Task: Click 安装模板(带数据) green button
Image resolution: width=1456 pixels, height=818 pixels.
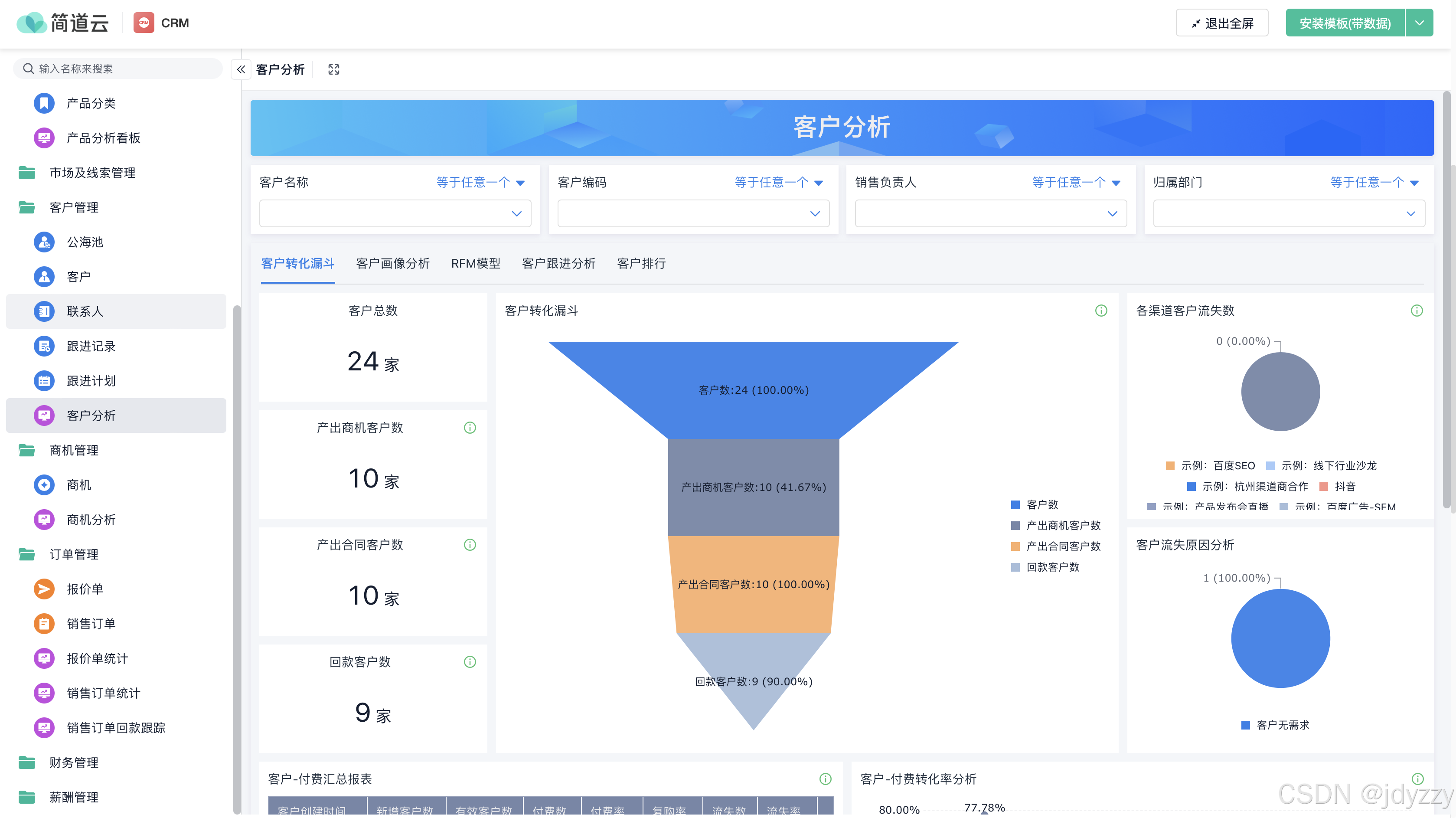Action: [x=1345, y=23]
